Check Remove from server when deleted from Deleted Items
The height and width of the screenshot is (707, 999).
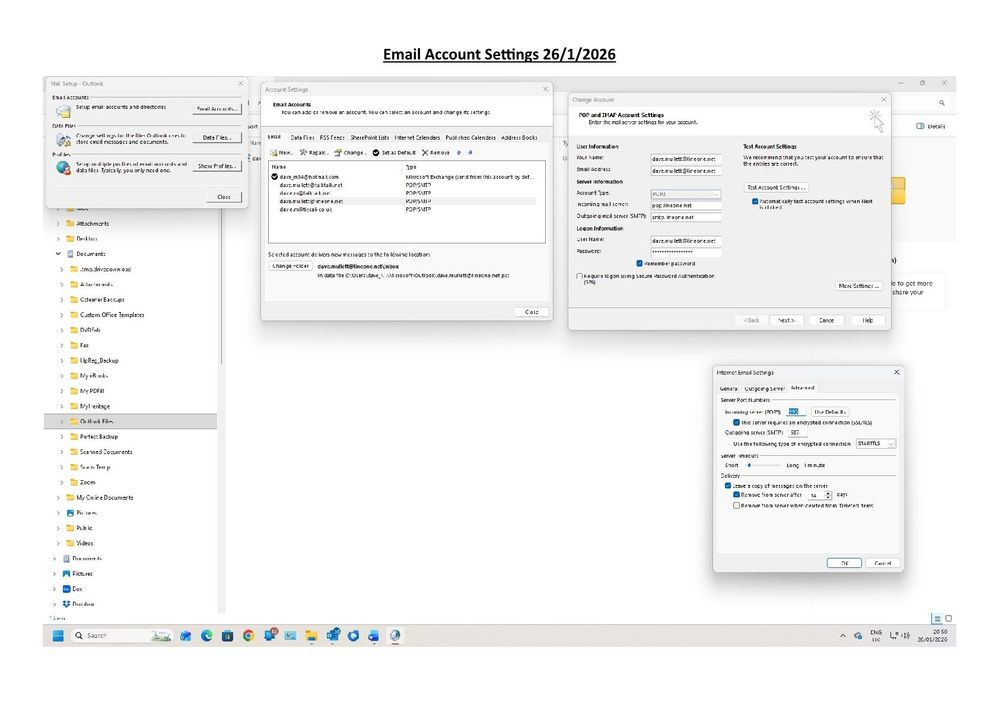(x=735, y=506)
